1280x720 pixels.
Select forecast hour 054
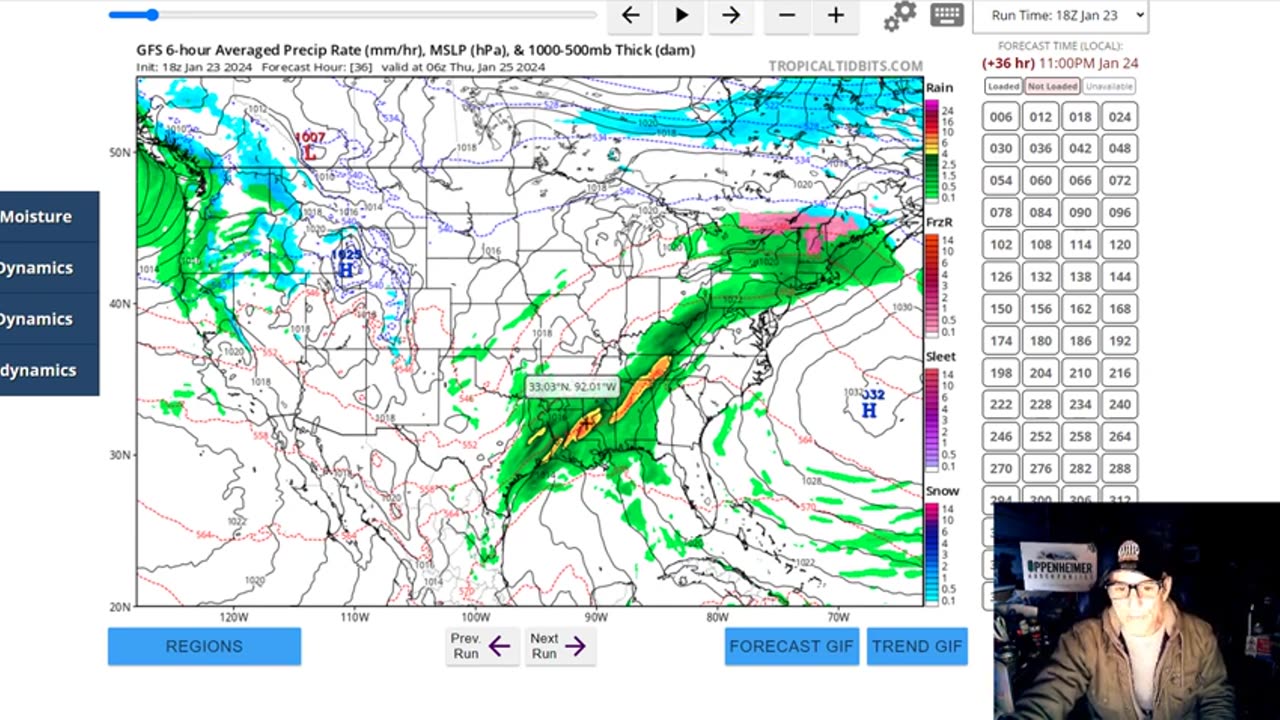click(1001, 181)
